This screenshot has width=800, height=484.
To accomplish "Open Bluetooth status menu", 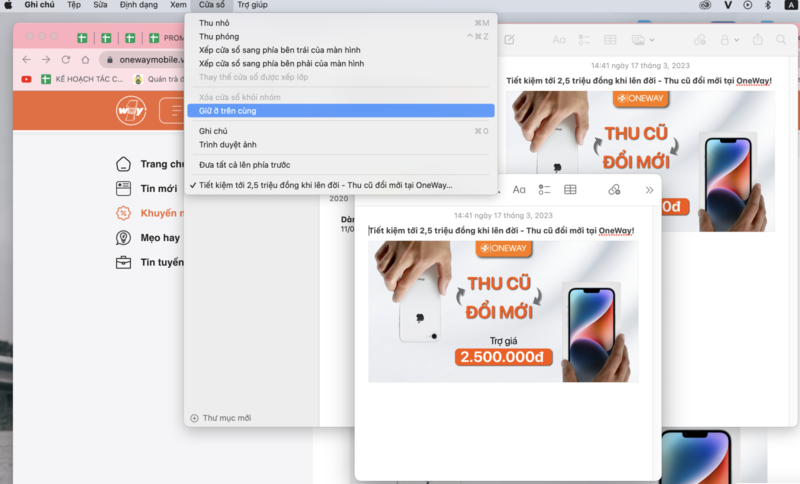I will pos(767,5).
